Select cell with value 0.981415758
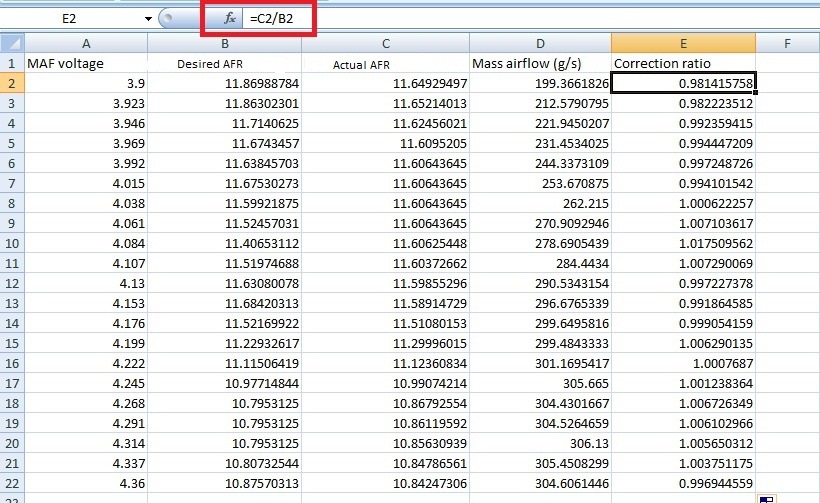 (x=683, y=83)
